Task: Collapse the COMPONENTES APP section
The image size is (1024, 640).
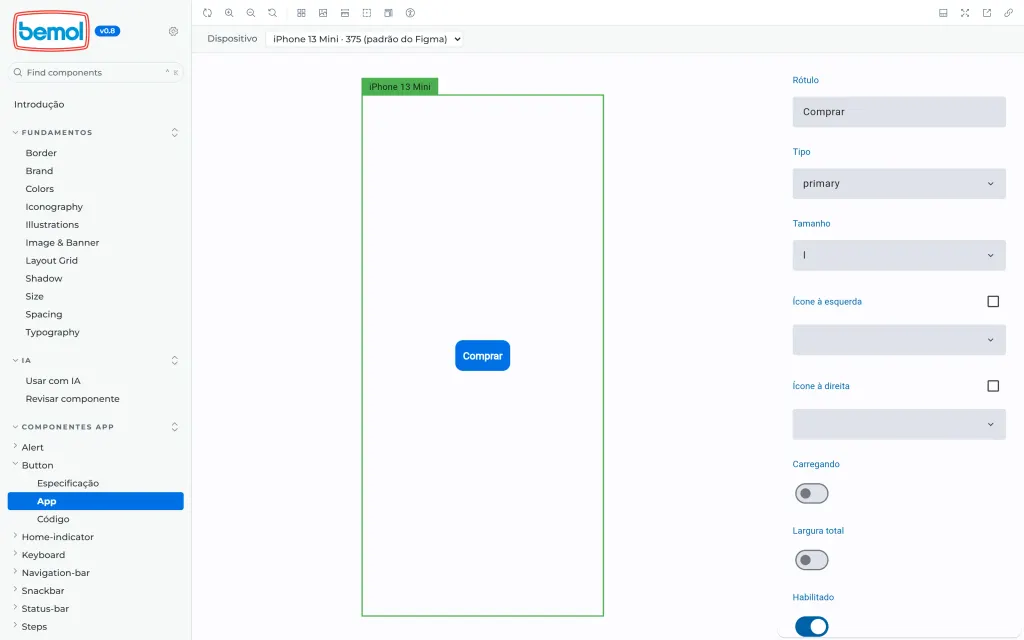Action: [x=67, y=427]
